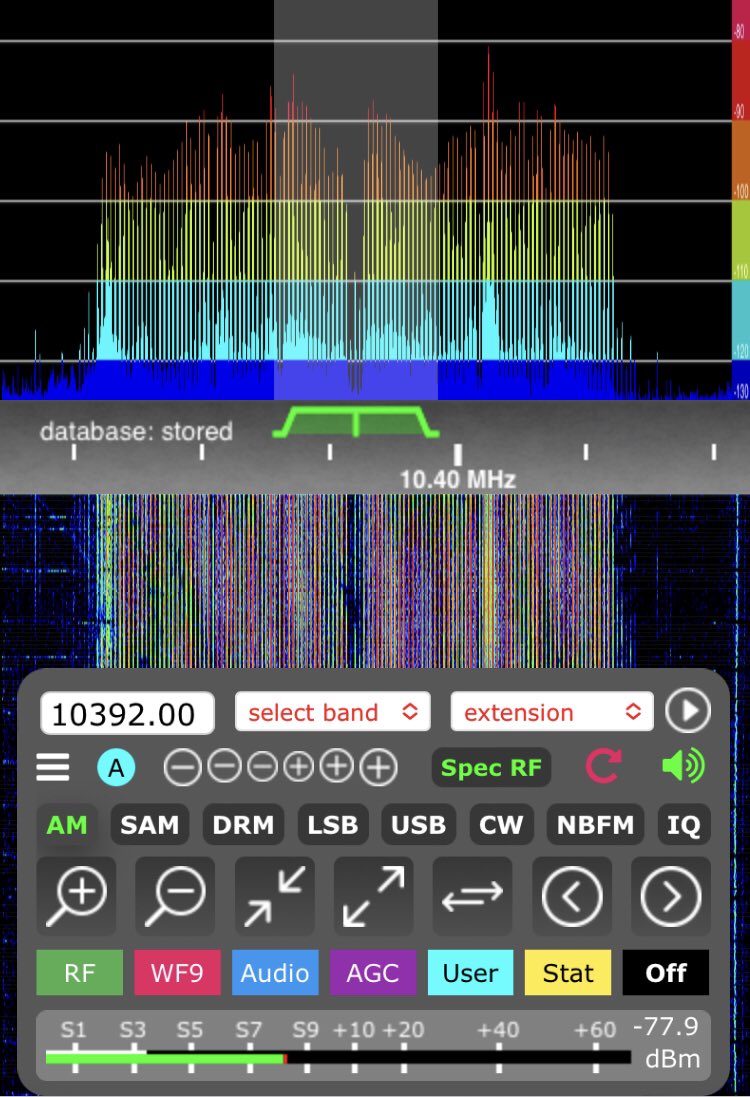Click the zoom in magnifier icon
Image resolution: width=750 pixels, height=1097 pixels.
pyautogui.click(x=76, y=895)
